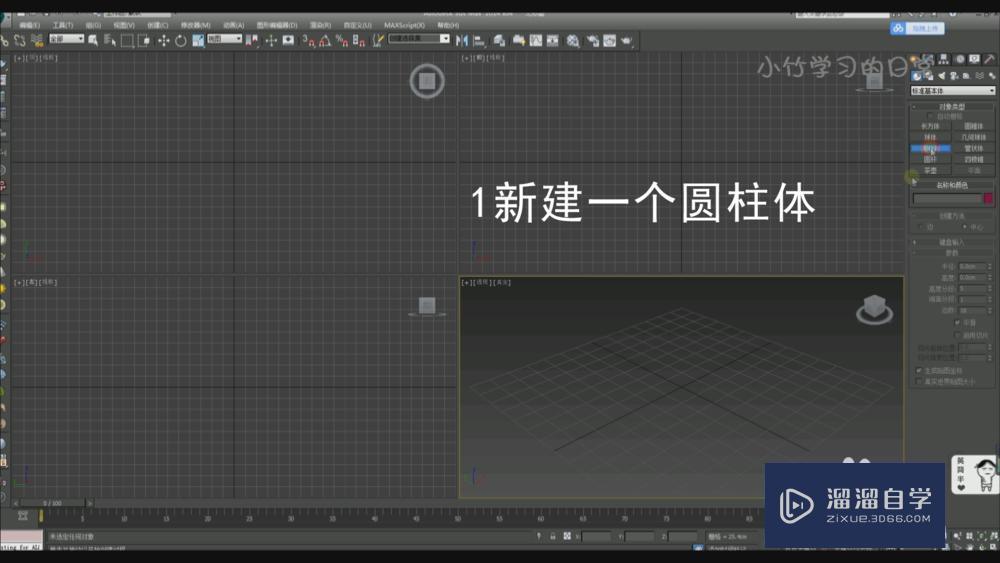Click the 管状体 (Tube) button

click(x=973, y=148)
